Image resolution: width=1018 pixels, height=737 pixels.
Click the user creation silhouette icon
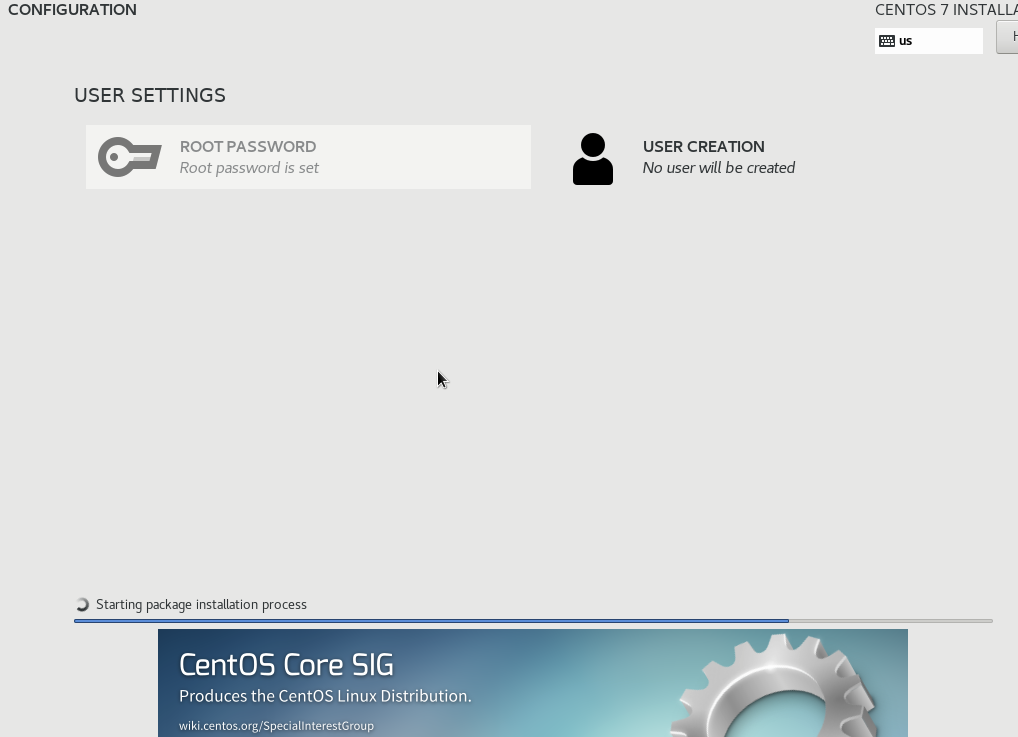pyautogui.click(x=593, y=159)
